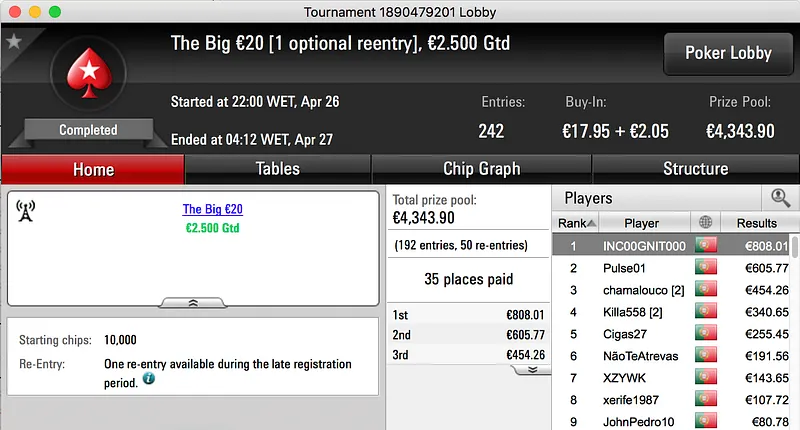Click Portugal flag next to Pulse01
Image resolution: width=800 pixels, height=430 pixels.
coord(706,268)
